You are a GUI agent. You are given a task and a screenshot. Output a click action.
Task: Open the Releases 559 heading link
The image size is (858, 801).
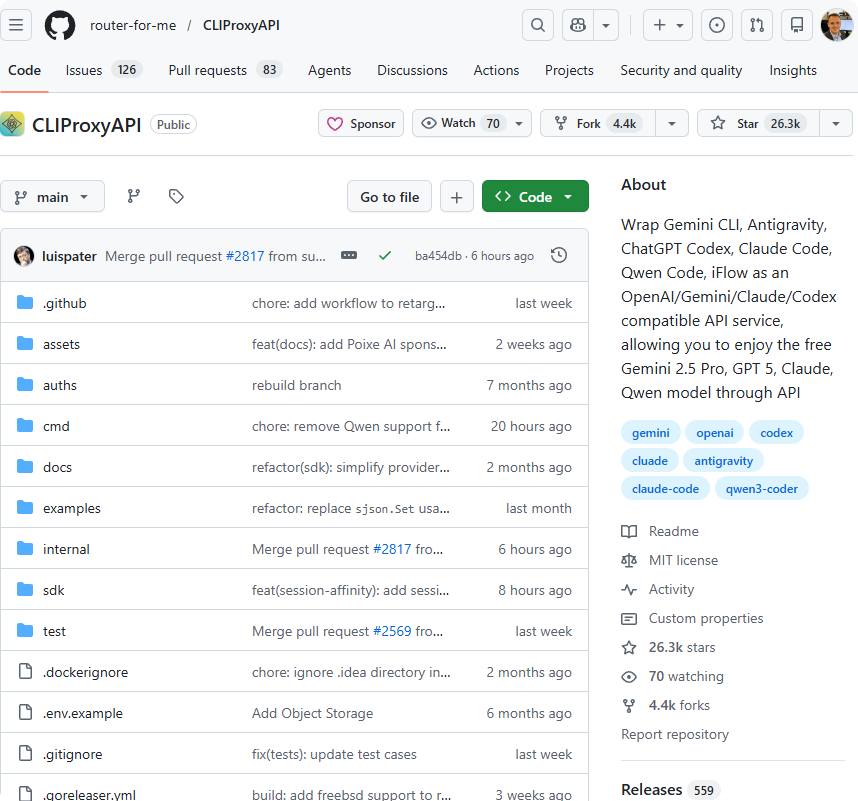point(670,790)
